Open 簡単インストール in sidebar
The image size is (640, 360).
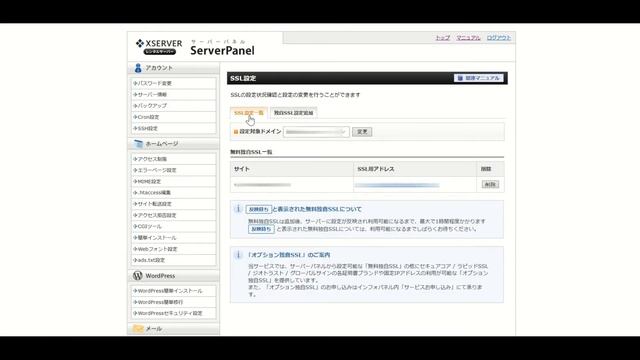173,238
